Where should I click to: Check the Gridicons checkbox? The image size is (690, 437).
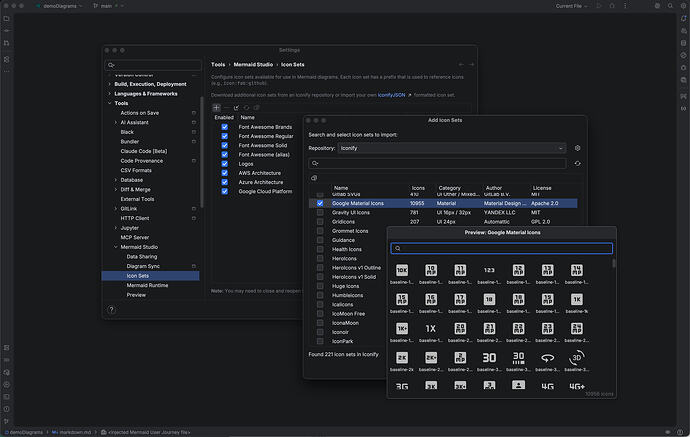point(320,222)
